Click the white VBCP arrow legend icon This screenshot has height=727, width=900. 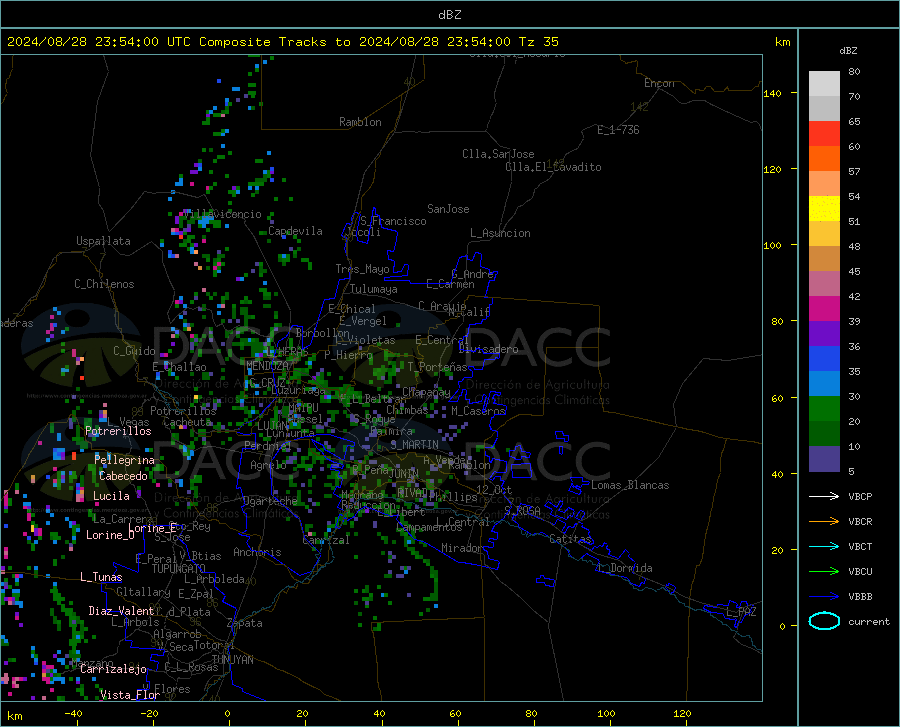pyautogui.click(x=824, y=496)
